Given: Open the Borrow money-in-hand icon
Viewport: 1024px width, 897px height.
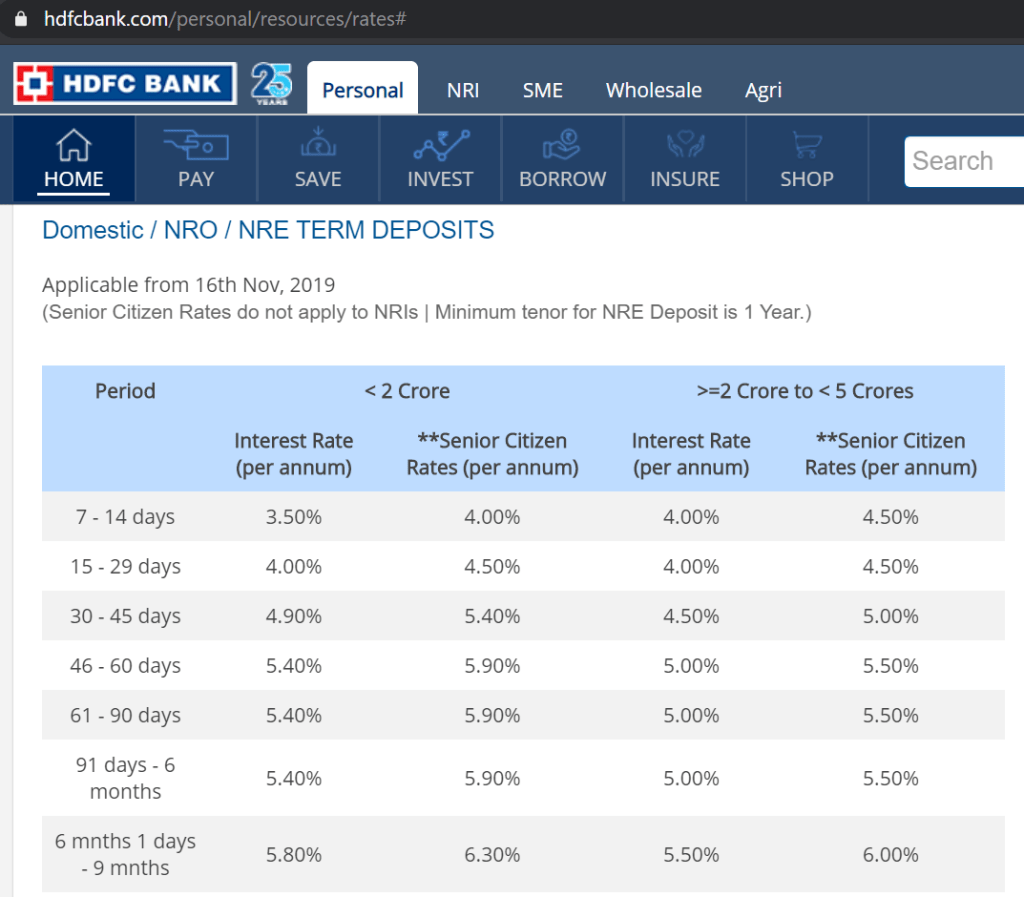Looking at the screenshot, I should (x=562, y=147).
